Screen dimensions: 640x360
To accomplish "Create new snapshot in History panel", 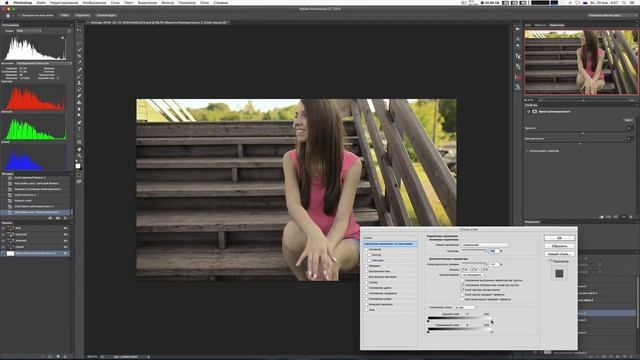I will coord(58,218).
